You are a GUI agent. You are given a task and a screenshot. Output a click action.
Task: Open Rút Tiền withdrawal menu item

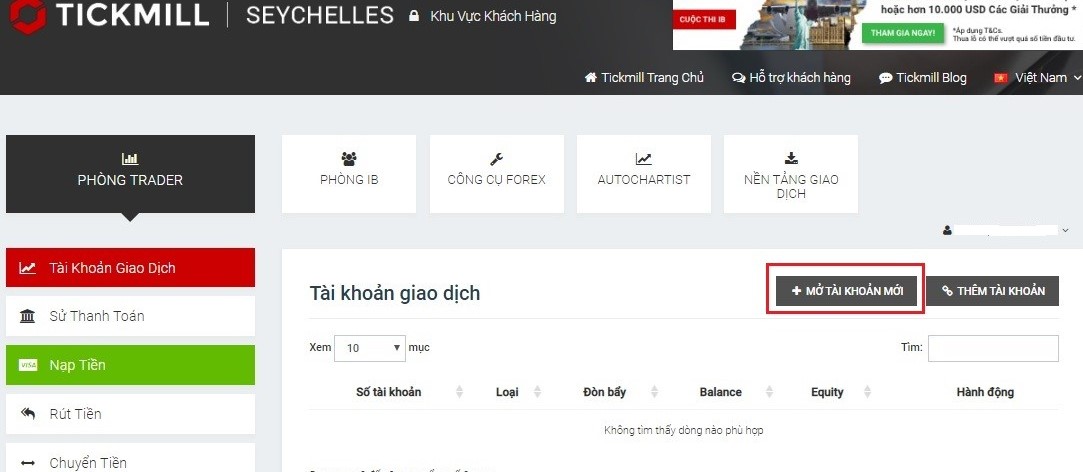[x=131, y=414]
